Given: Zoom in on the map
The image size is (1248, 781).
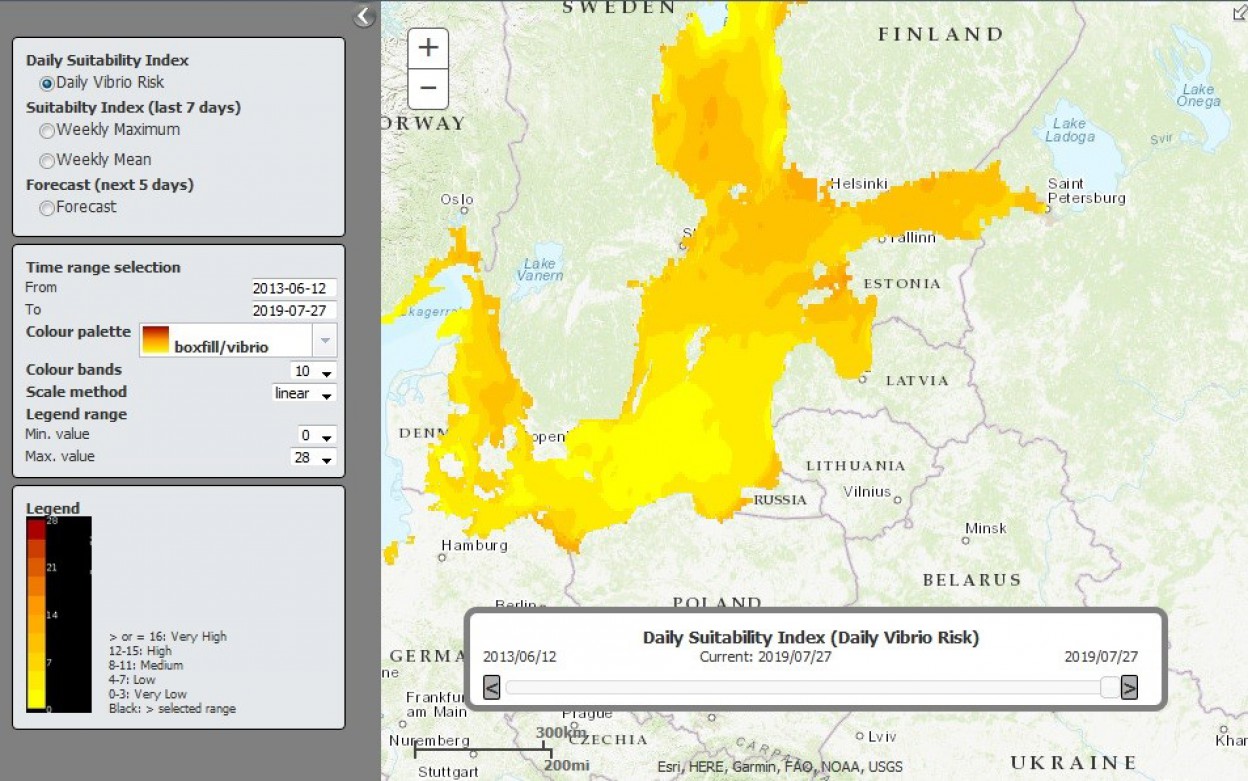Looking at the screenshot, I should 428,48.
